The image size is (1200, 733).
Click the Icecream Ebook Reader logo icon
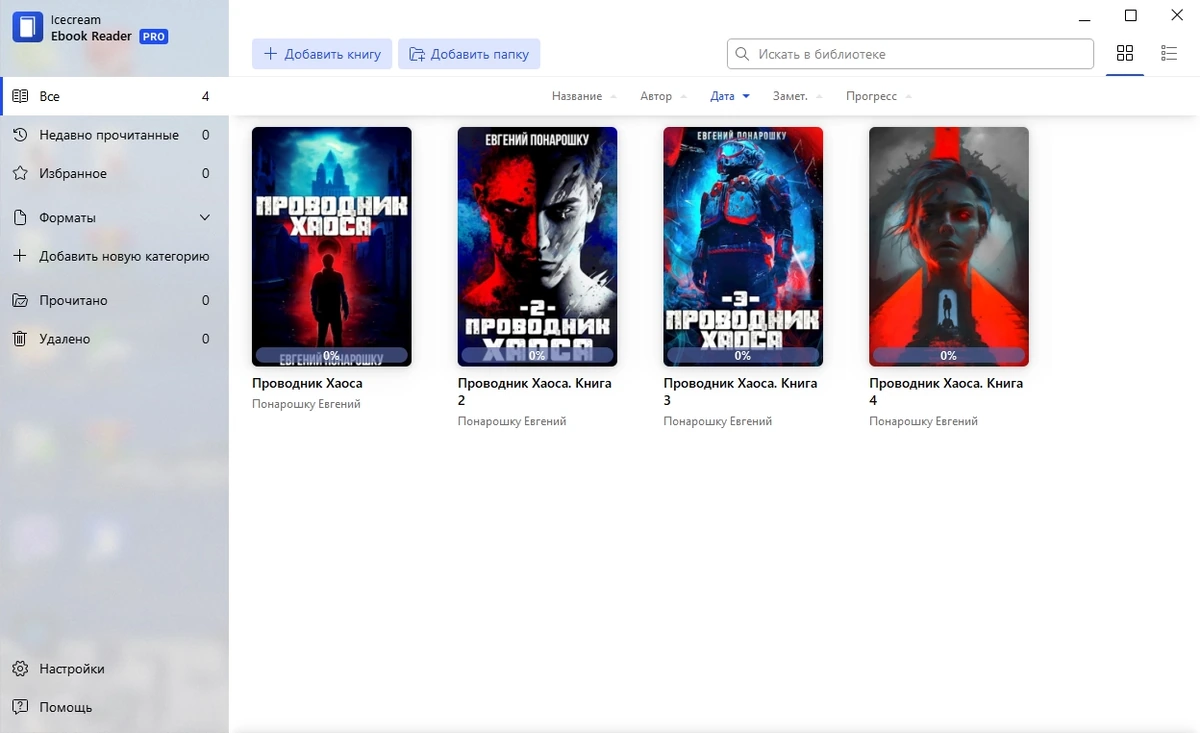click(27, 28)
